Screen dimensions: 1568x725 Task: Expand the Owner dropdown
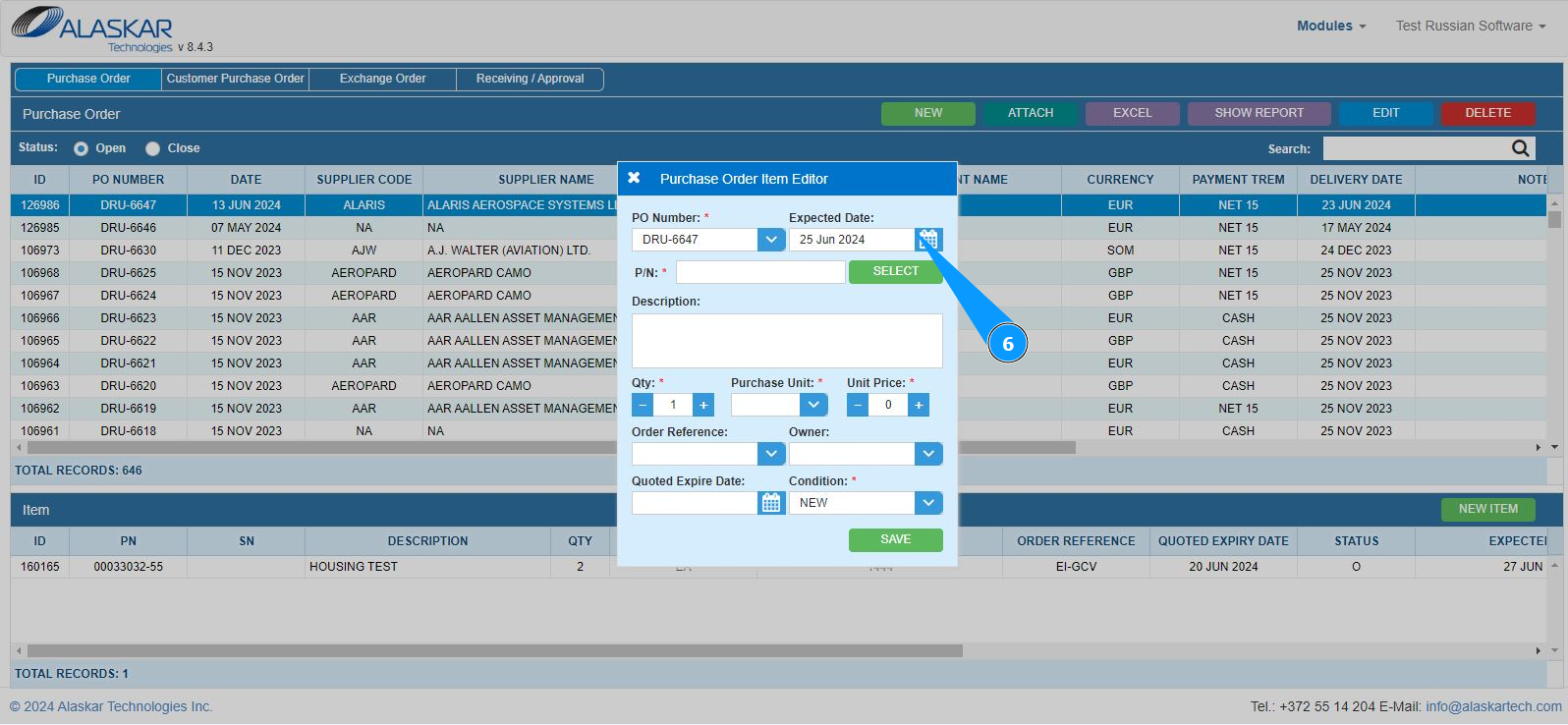[x=928, y=454]
